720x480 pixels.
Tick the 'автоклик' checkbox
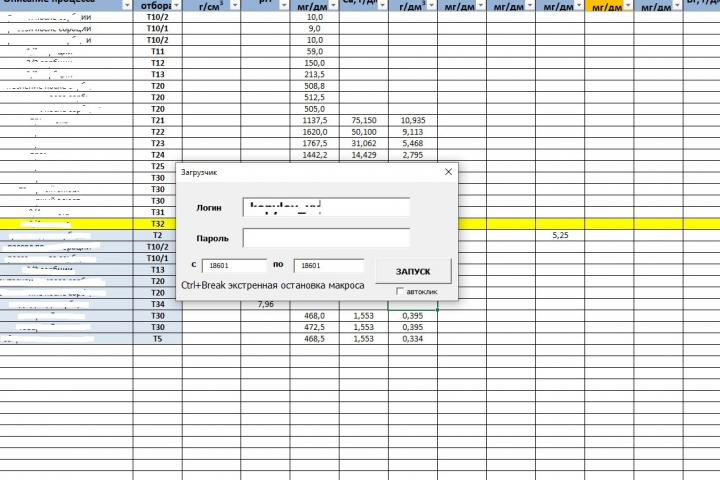point(400,291)
